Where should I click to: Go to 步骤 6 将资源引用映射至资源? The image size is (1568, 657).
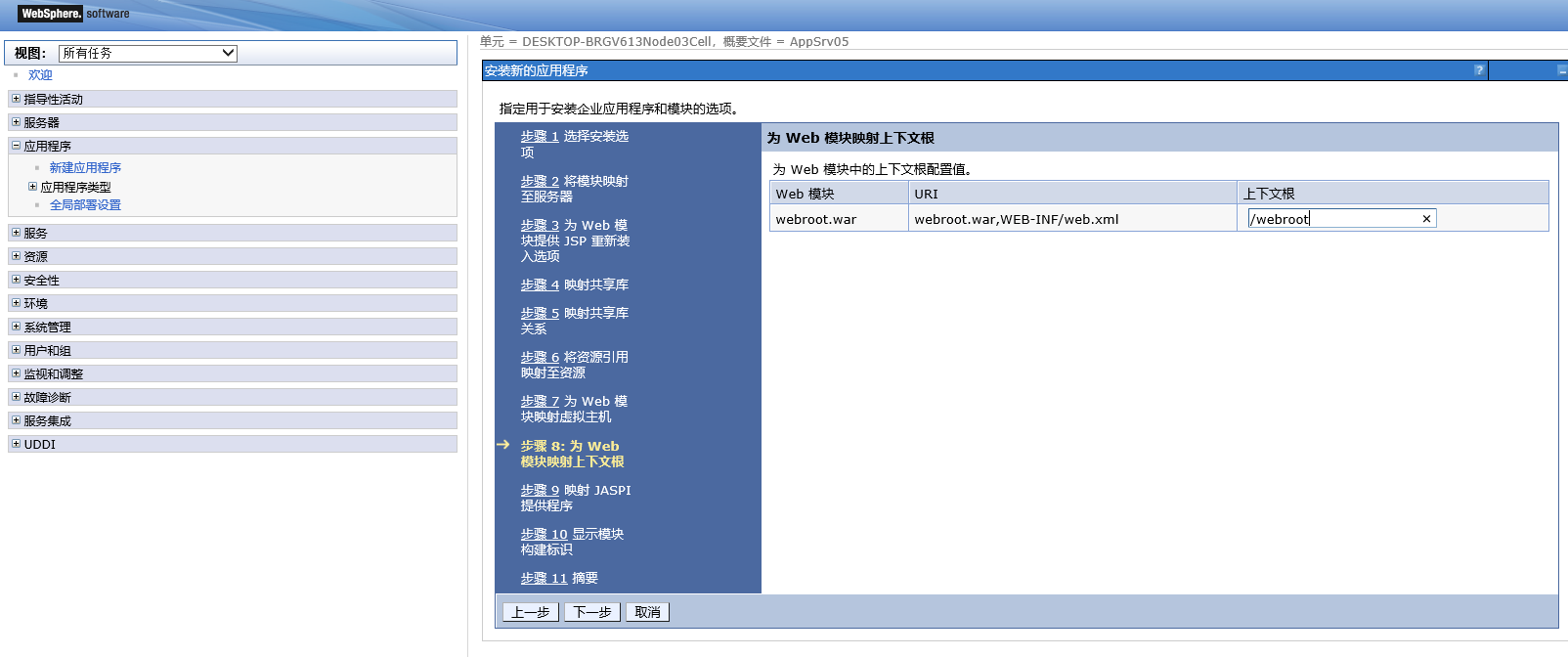point(540,358)
